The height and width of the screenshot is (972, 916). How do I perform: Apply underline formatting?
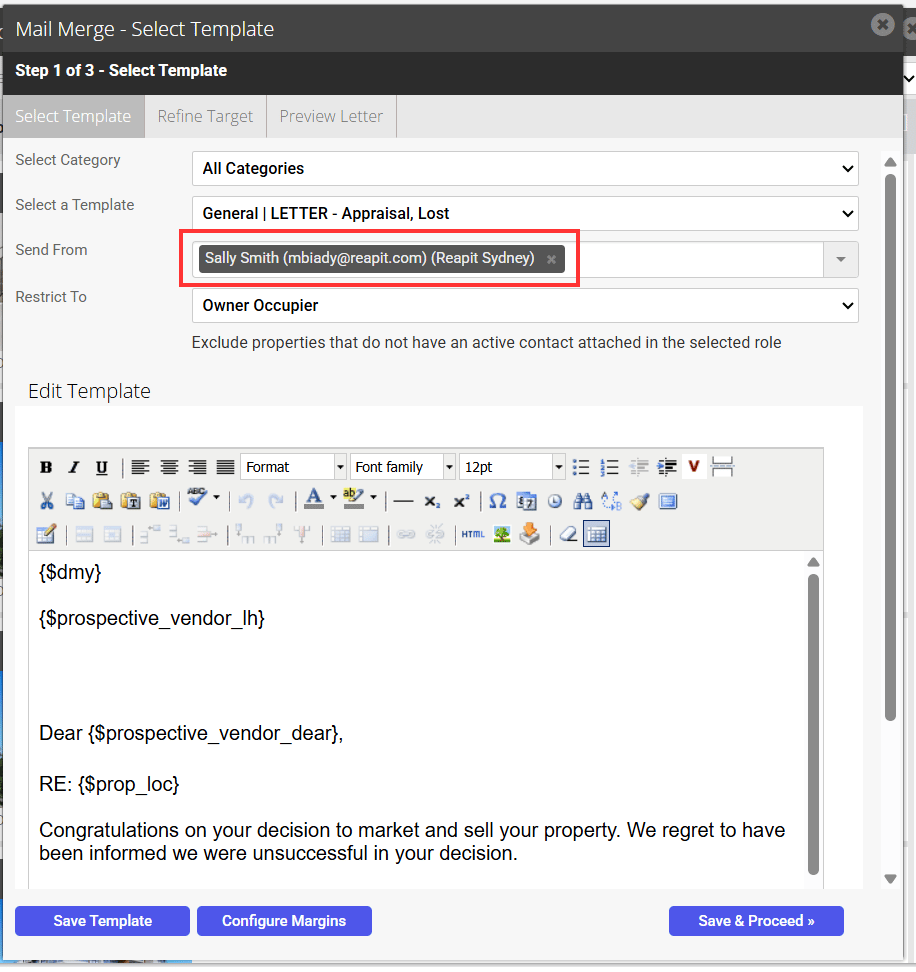coord(102,467)
